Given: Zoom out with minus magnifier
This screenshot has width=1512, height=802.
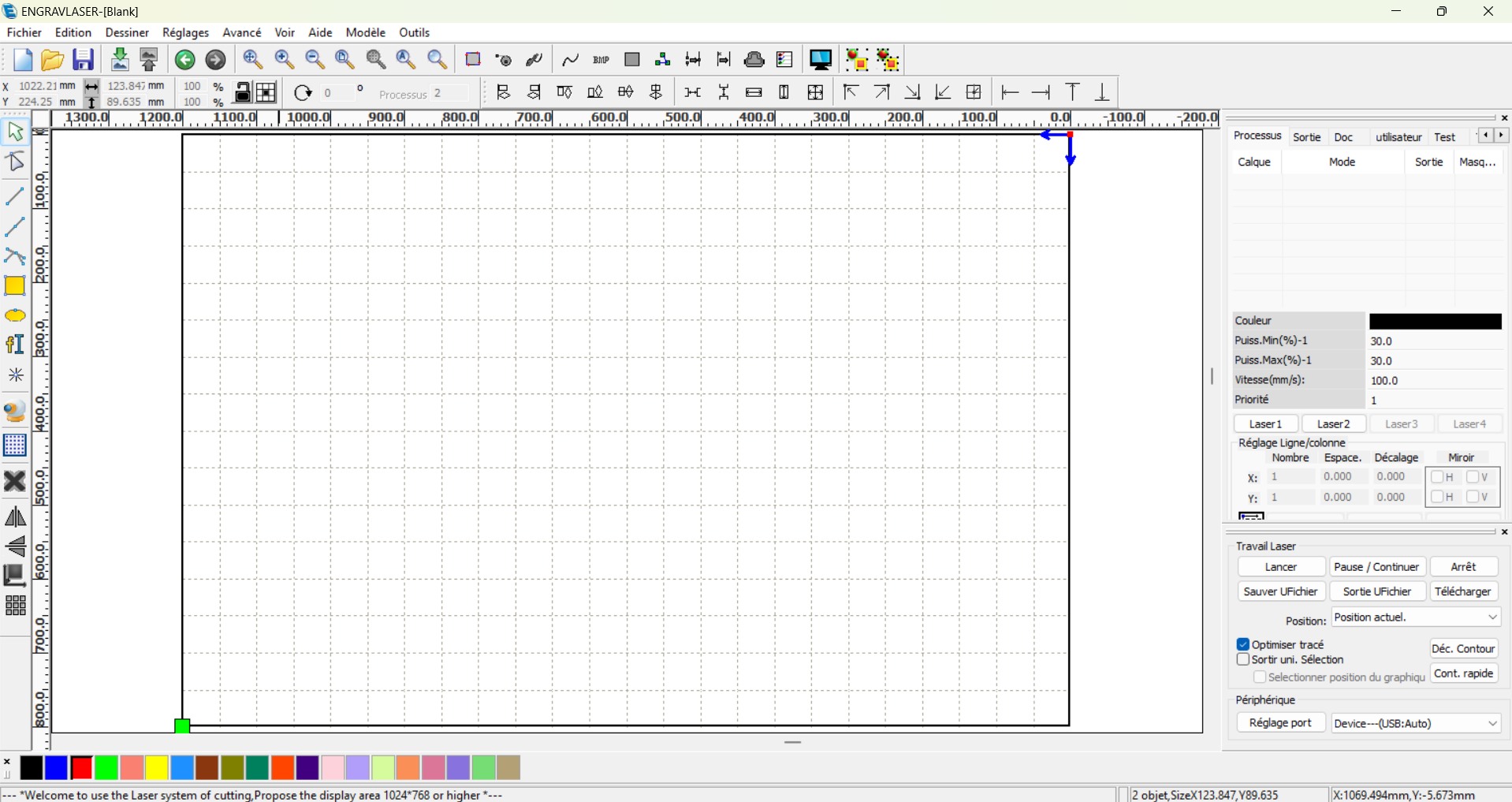Looking at the screenshot, I should tap(315, 60).
